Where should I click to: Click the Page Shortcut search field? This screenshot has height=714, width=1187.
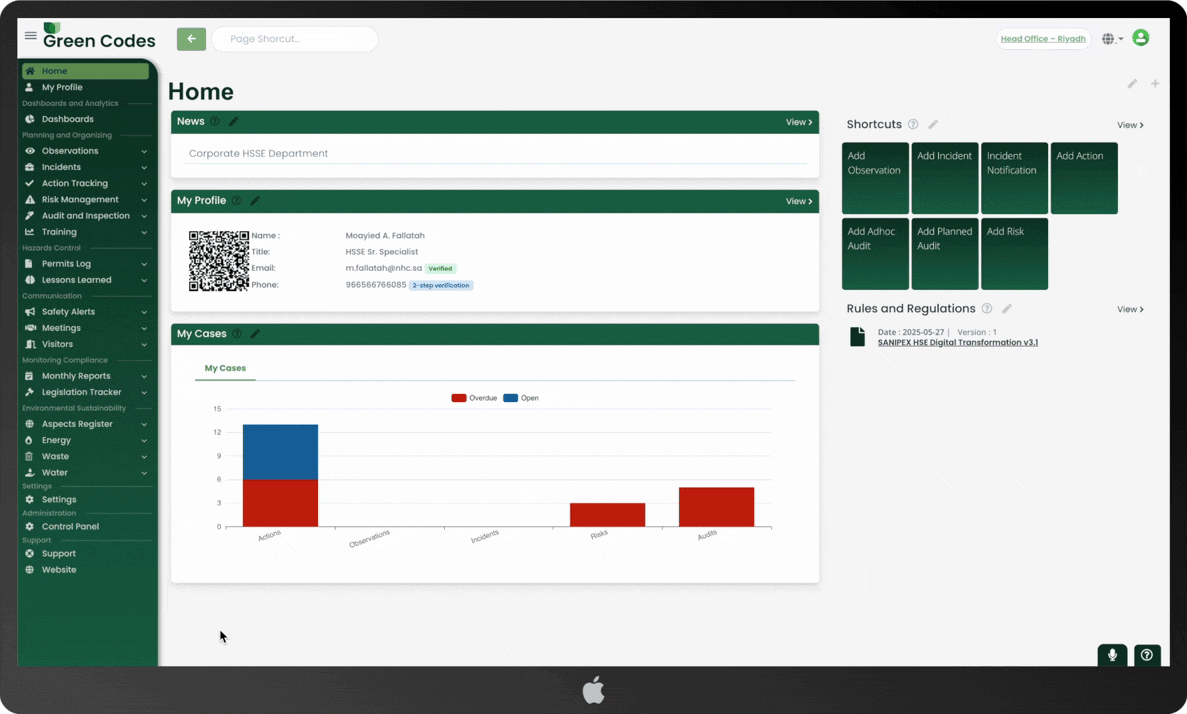click(295, 39)
